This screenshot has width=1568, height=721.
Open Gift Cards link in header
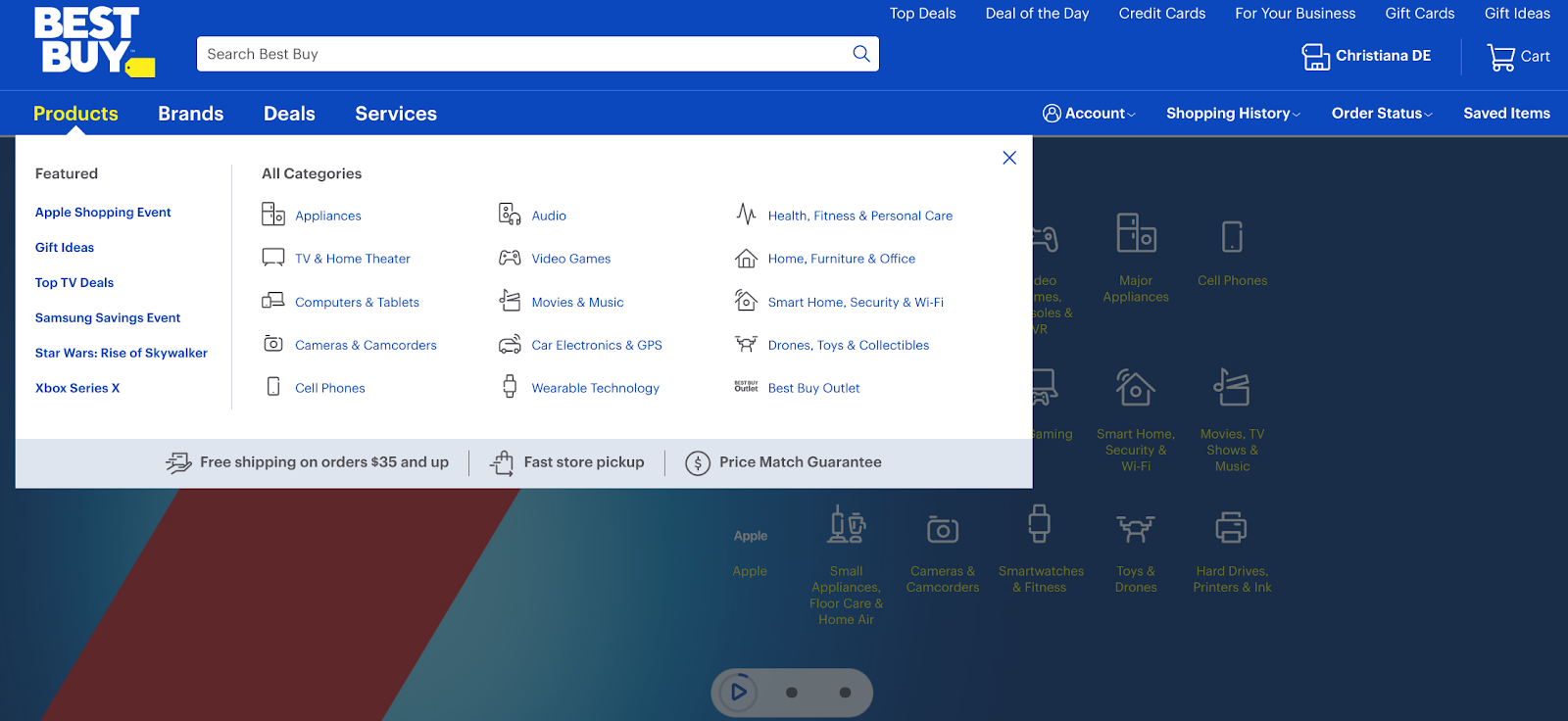click(1419, 14)
